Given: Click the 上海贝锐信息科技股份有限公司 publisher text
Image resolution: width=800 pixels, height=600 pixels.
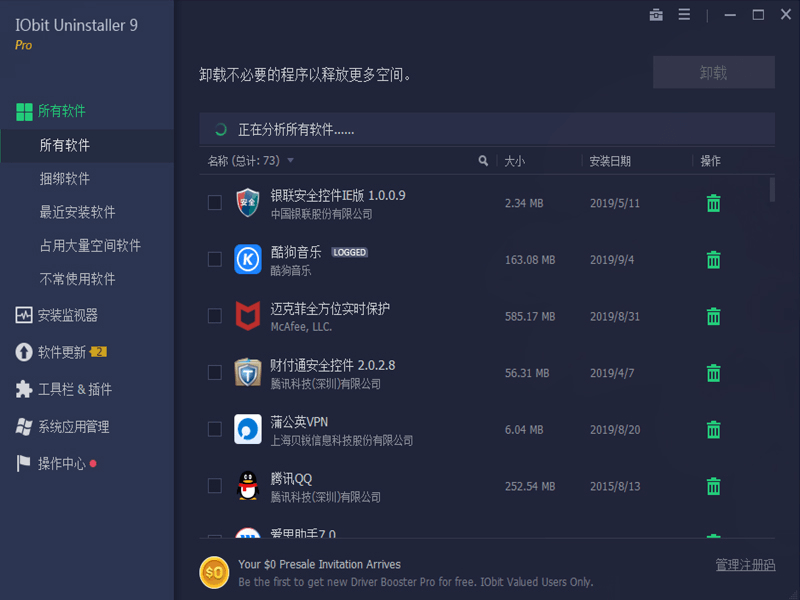Looking at the screenshot, I should click(342, 441).
